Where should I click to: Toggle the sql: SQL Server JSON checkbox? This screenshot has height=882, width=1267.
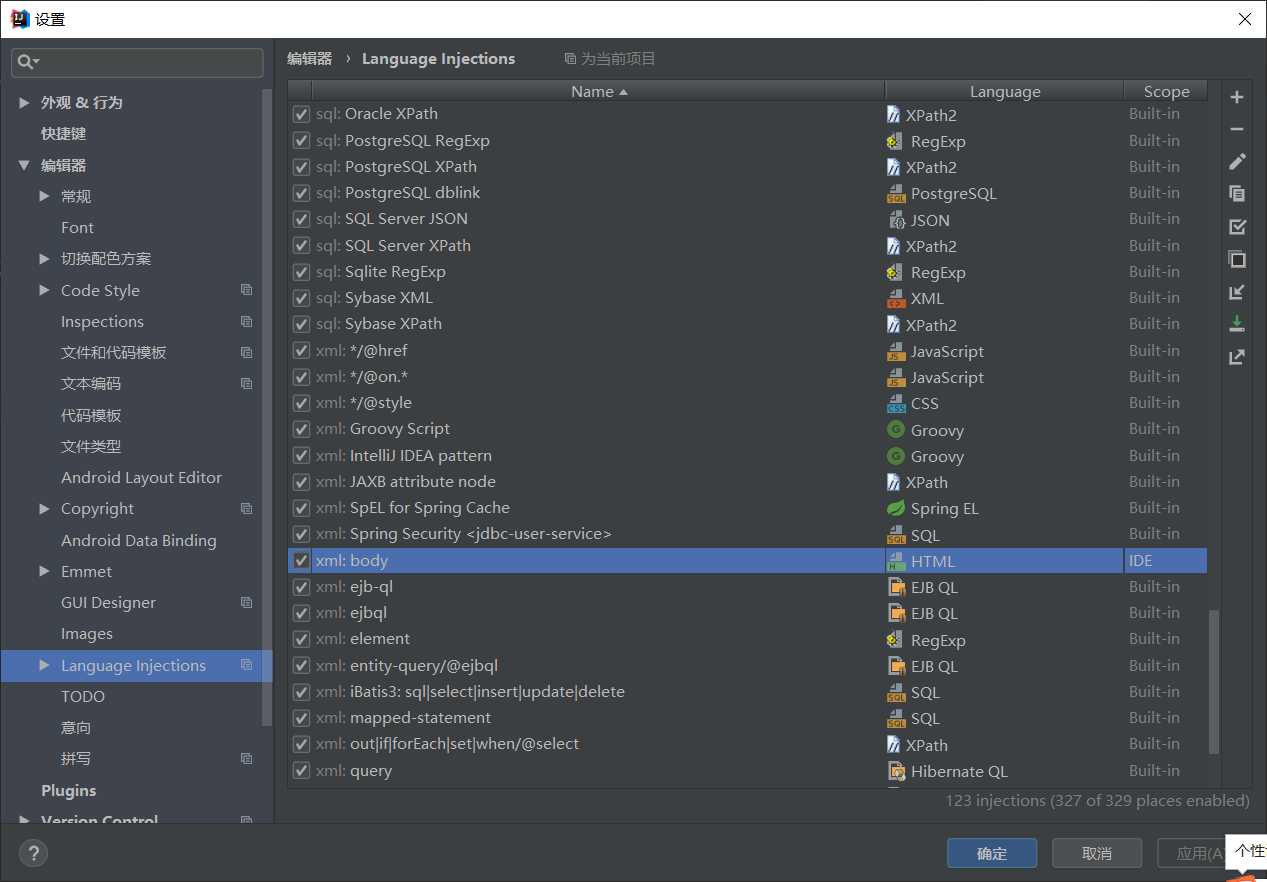click(301, 219)
